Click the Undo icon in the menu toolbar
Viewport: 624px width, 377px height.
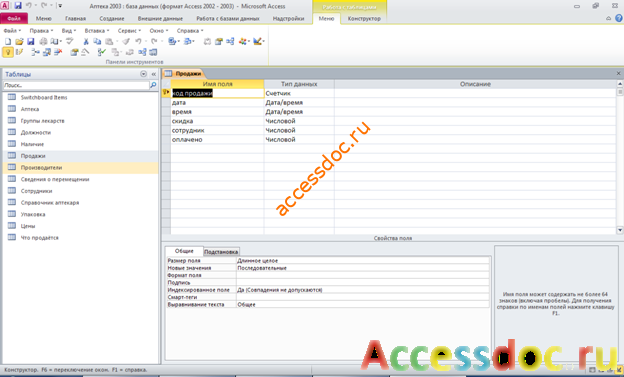[x=138, y=41]
